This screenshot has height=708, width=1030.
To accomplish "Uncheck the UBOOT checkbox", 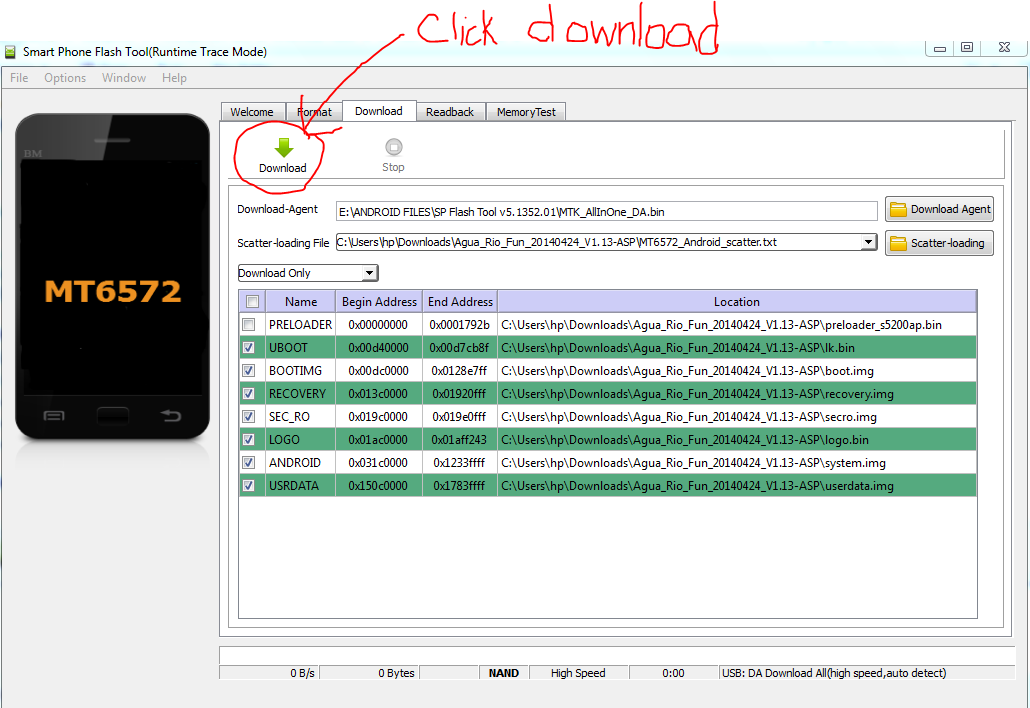I will [248, 347].
